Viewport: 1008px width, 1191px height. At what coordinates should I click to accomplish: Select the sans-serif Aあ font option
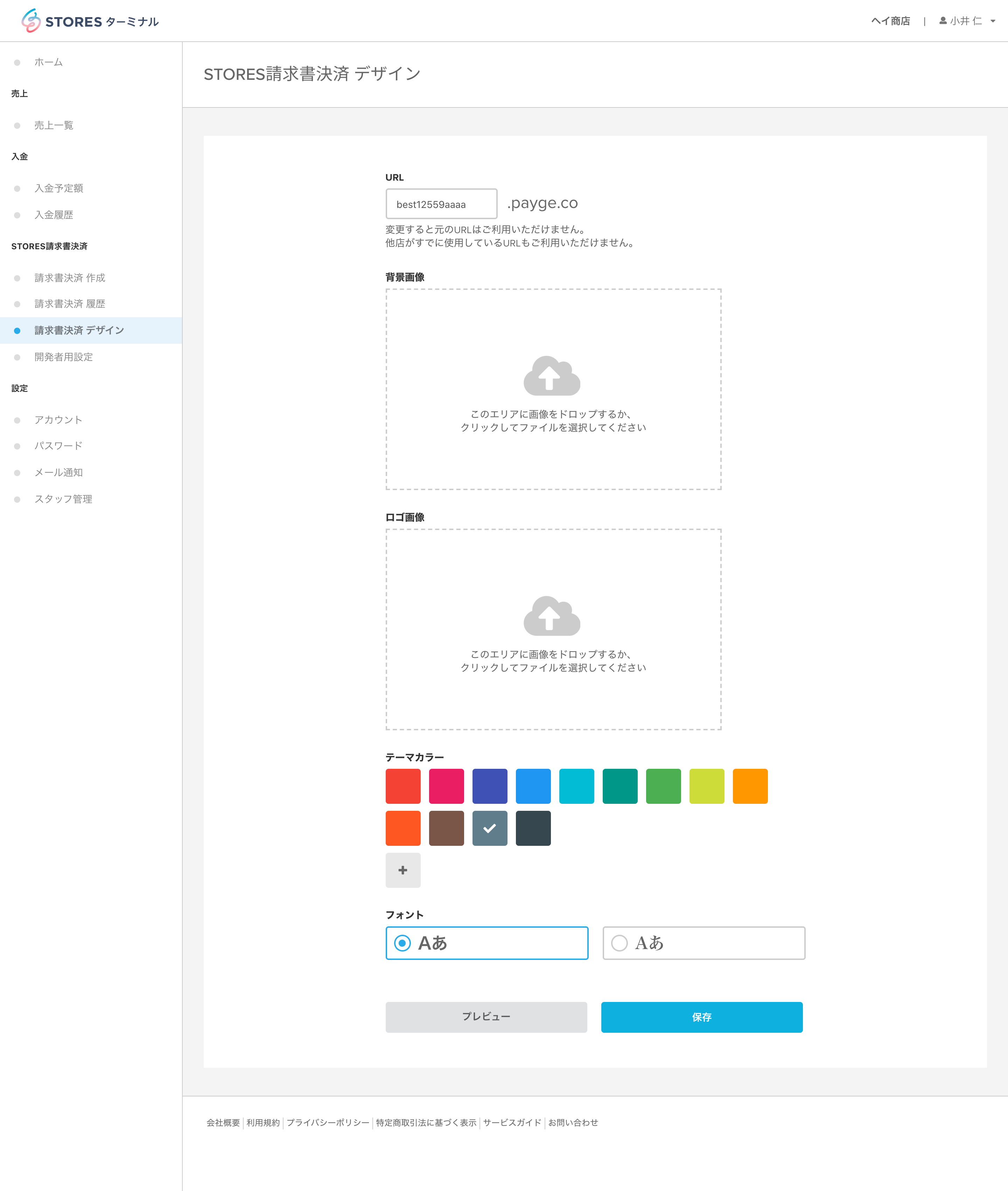[487, 943]
